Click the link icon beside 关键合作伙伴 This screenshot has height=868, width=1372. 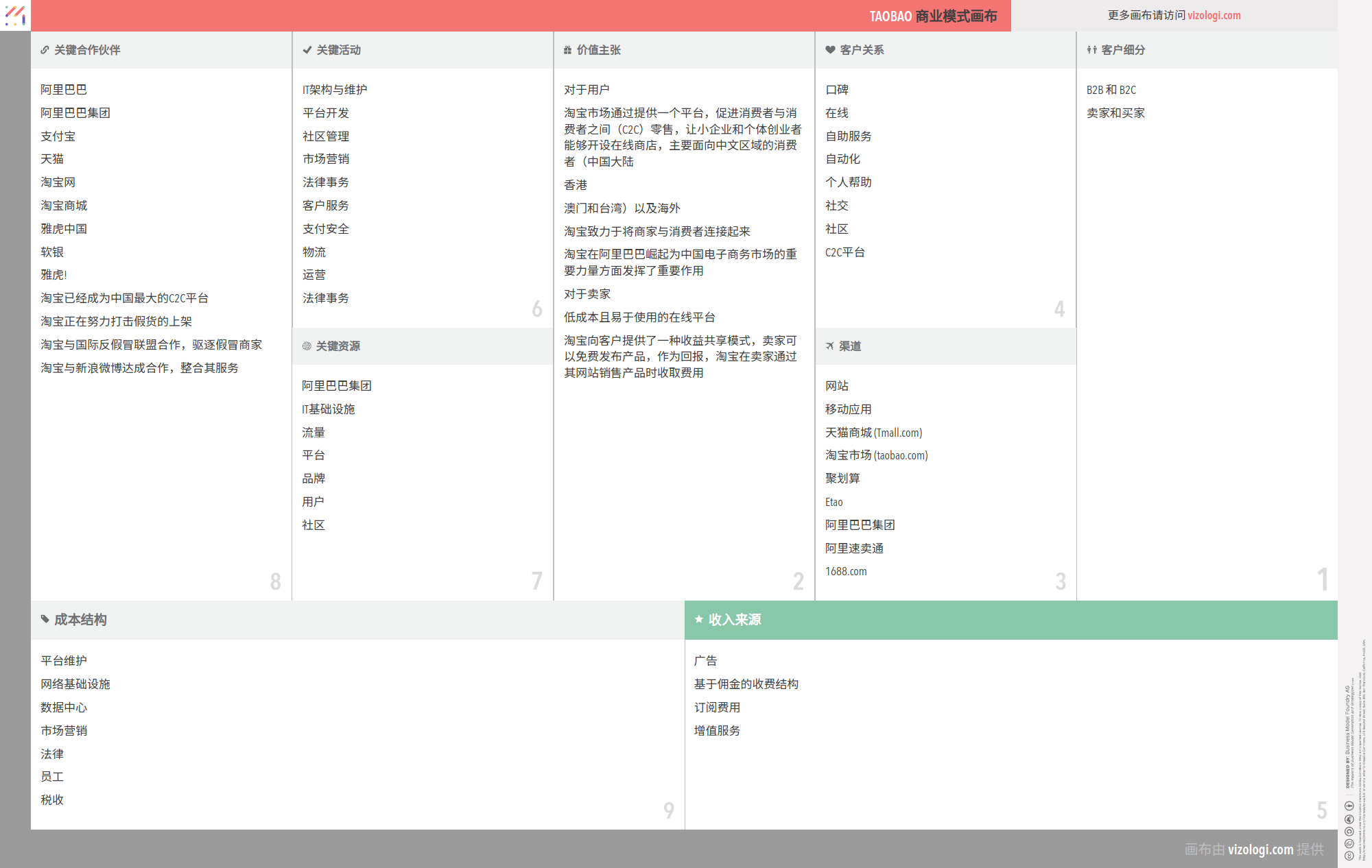pyautogui.click(x=45, y=50)
